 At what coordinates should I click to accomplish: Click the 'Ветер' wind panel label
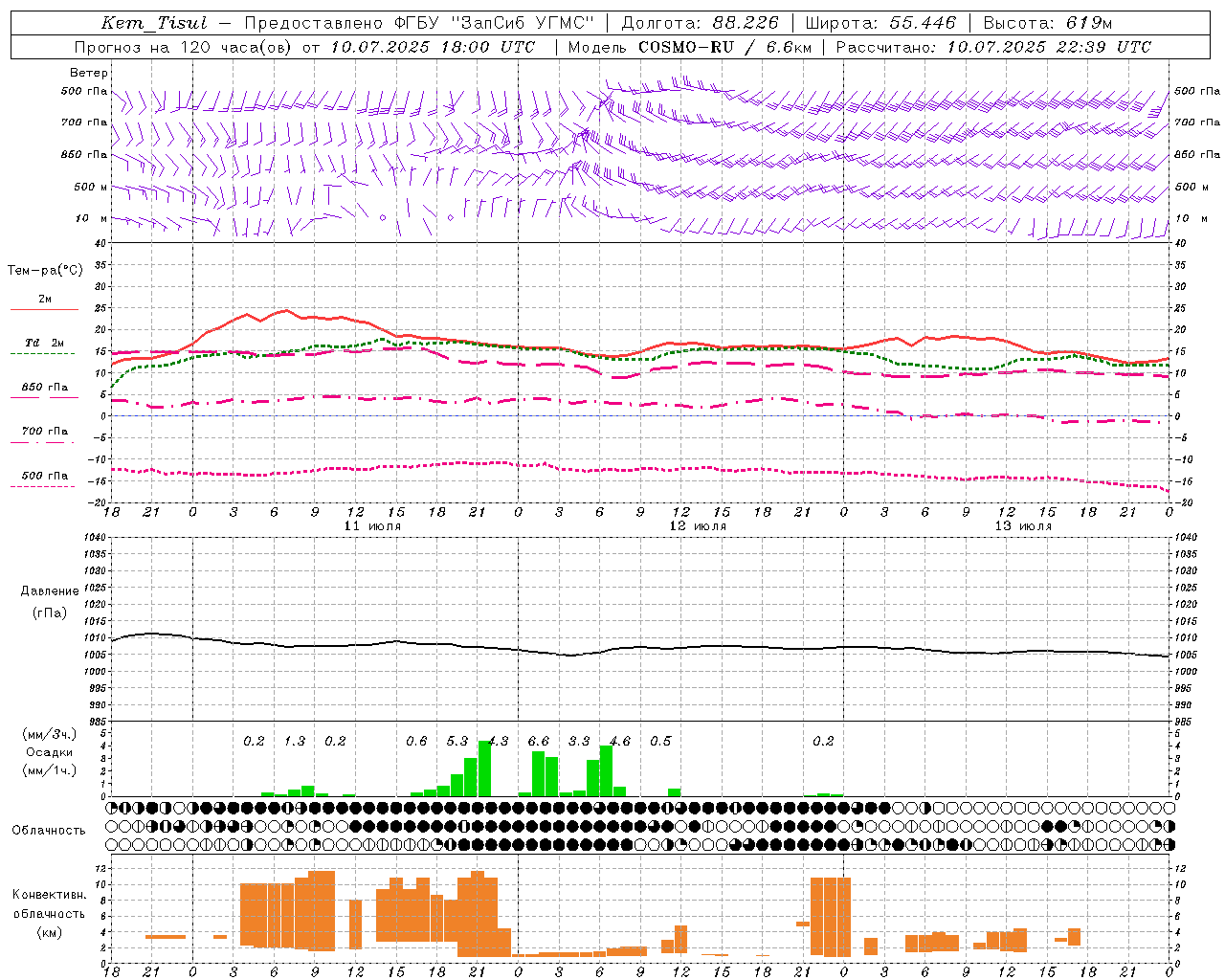[89, 73]
